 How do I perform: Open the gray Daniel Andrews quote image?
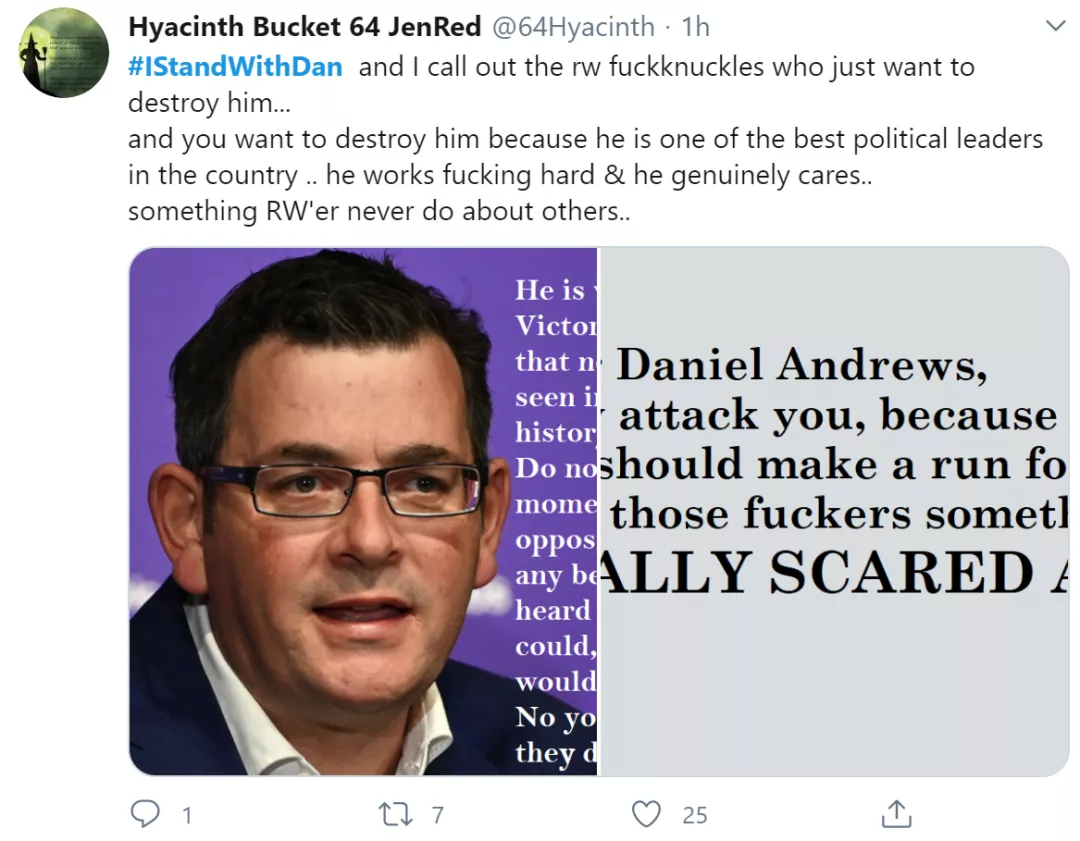[x=834, y=511]
